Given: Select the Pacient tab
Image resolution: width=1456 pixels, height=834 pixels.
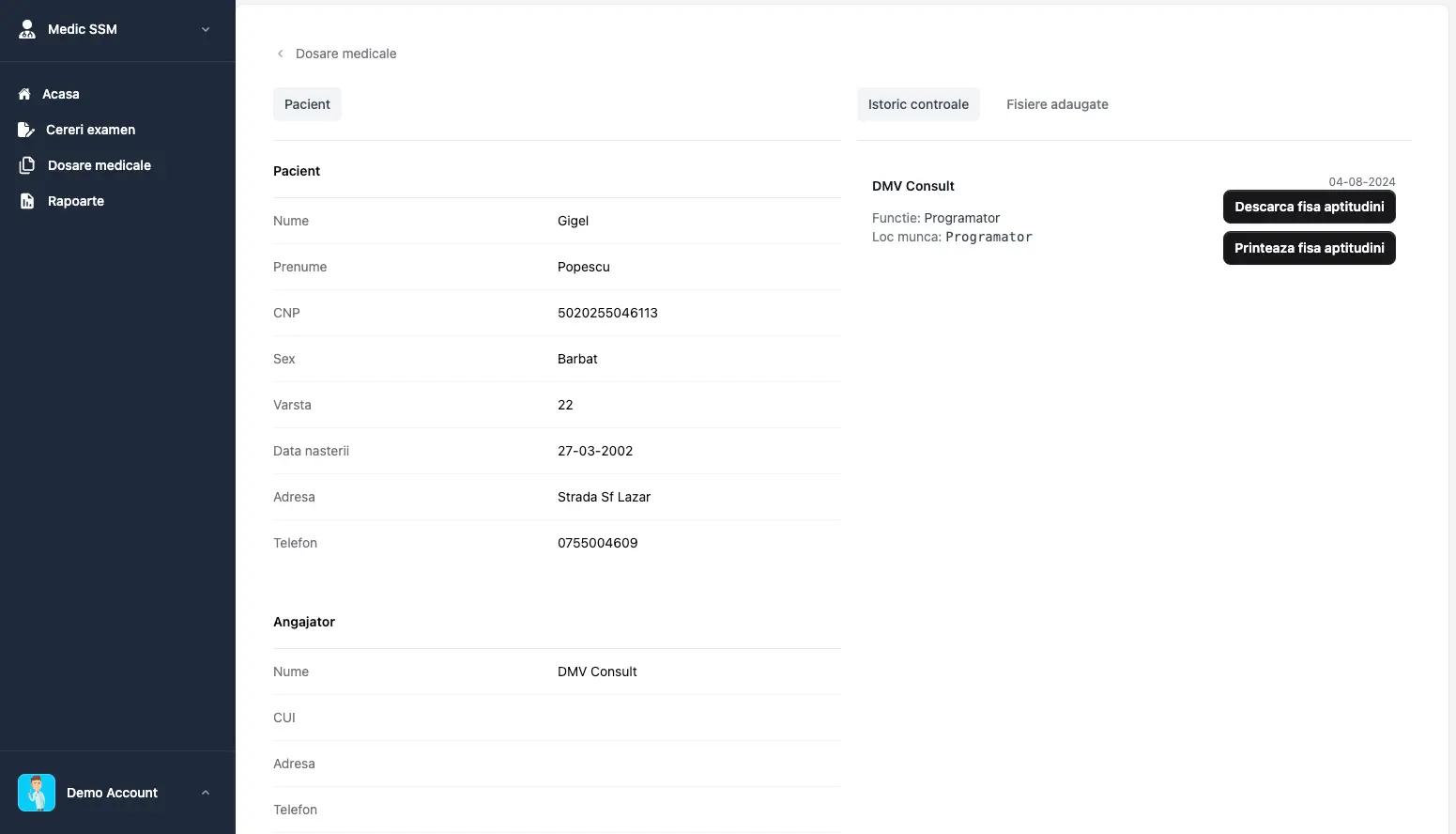Looking at the screenshot, I should point(307,104).
